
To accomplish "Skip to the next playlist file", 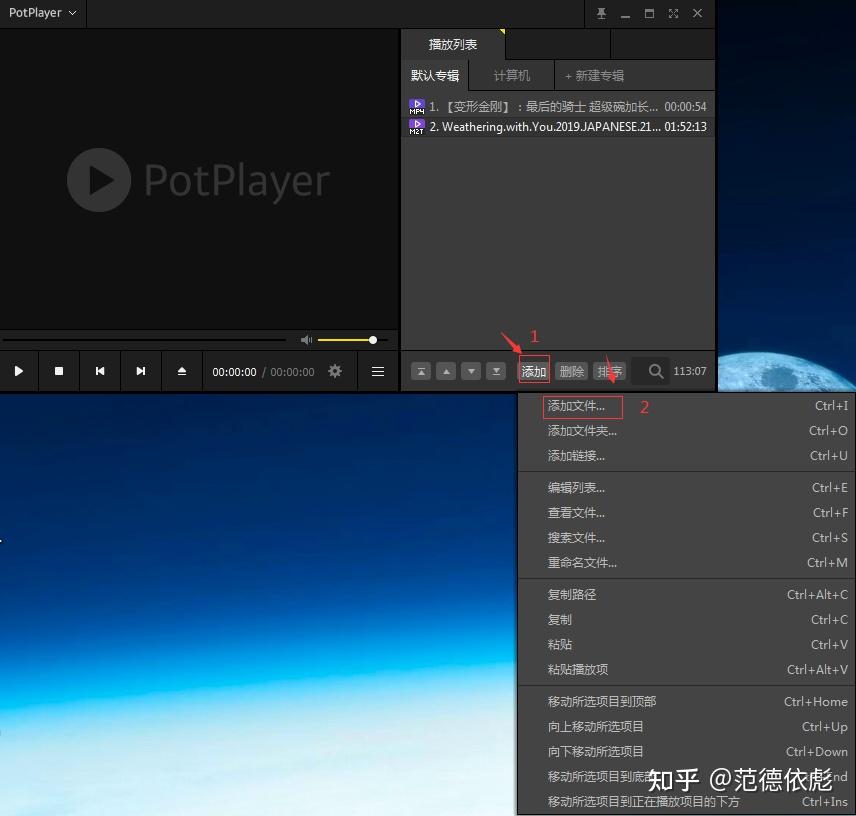I will tap(140, 371).
